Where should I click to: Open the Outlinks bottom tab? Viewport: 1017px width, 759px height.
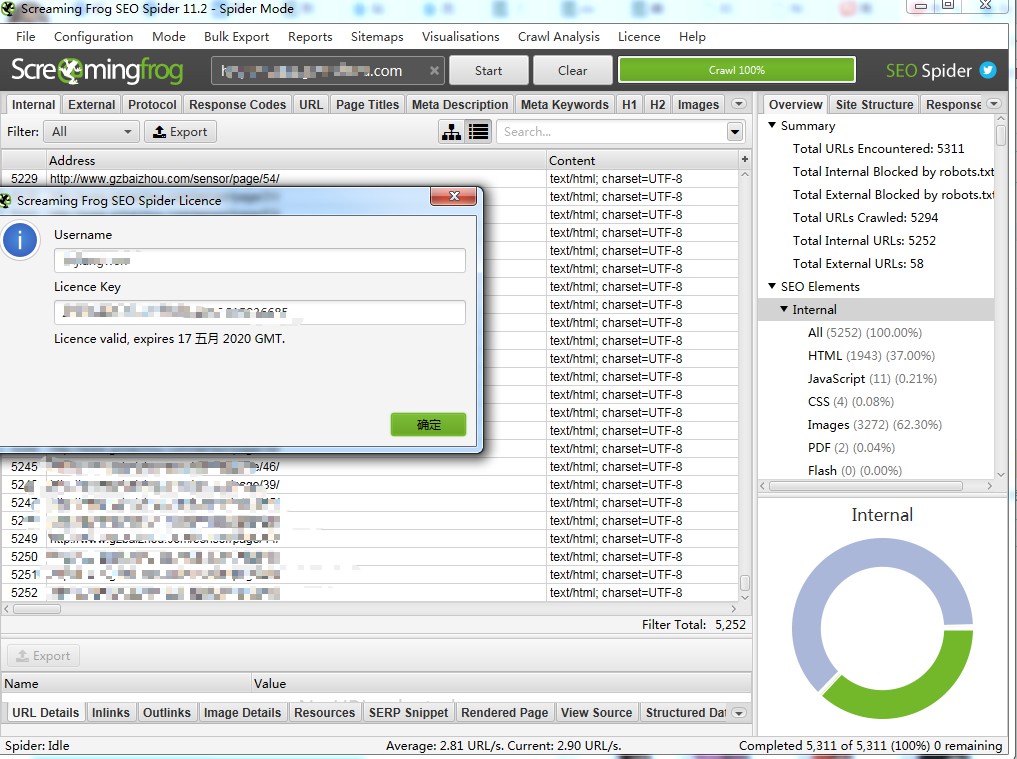click(x=167, y=712)
